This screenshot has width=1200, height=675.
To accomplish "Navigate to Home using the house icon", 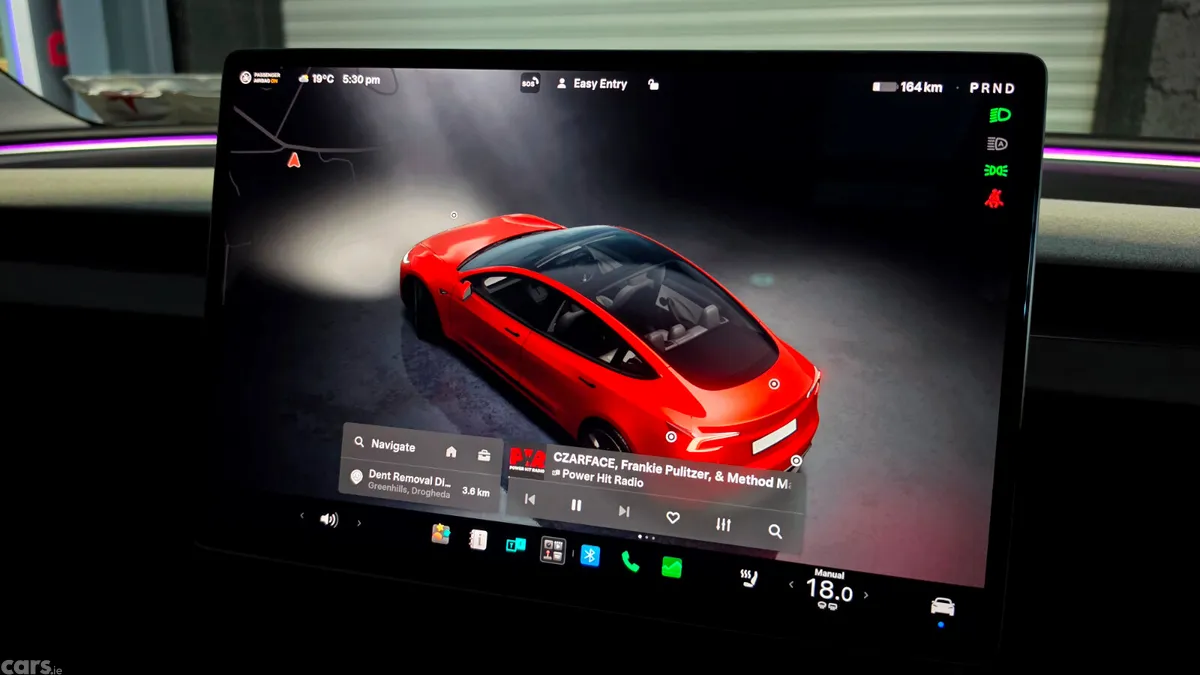I will click(x=451, y=452).
